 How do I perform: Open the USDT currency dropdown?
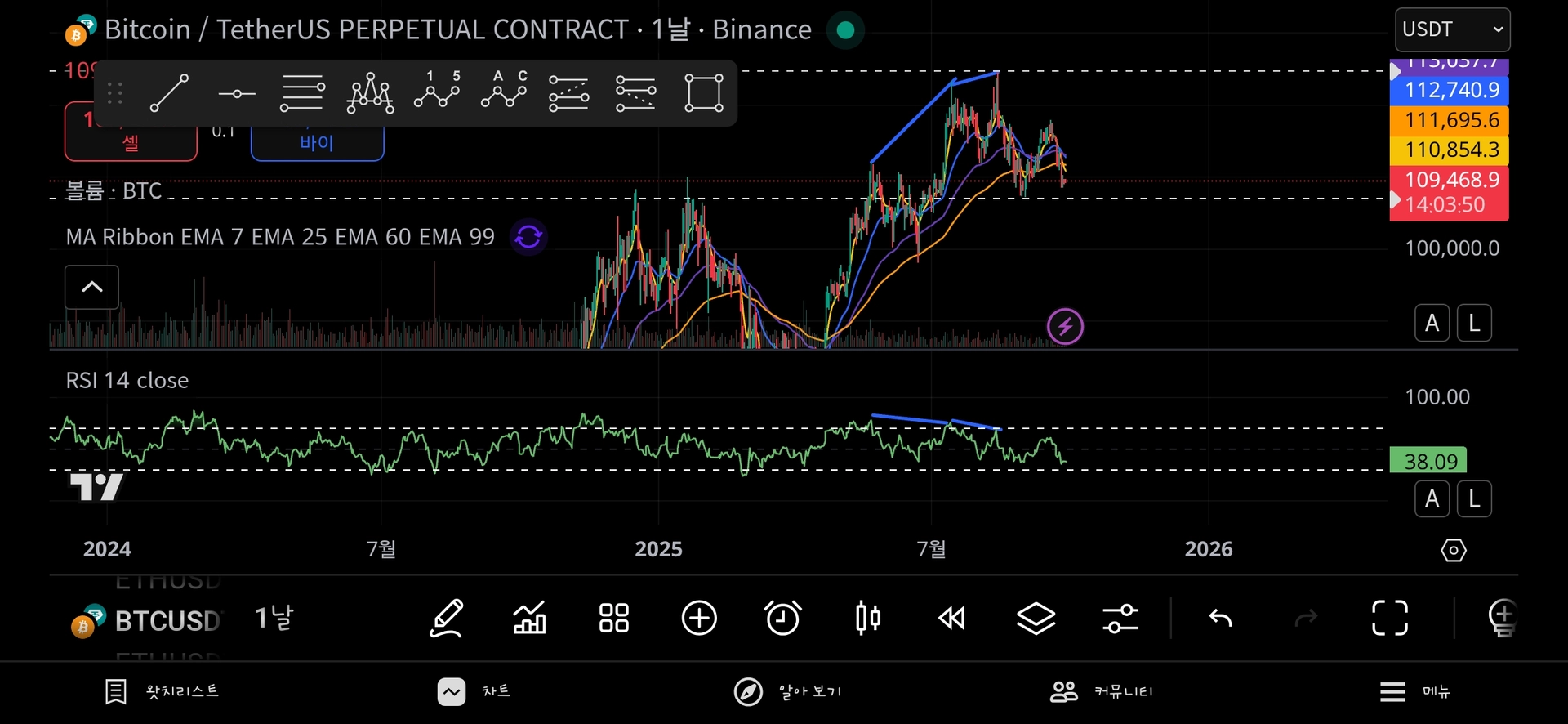point(1453,29)
